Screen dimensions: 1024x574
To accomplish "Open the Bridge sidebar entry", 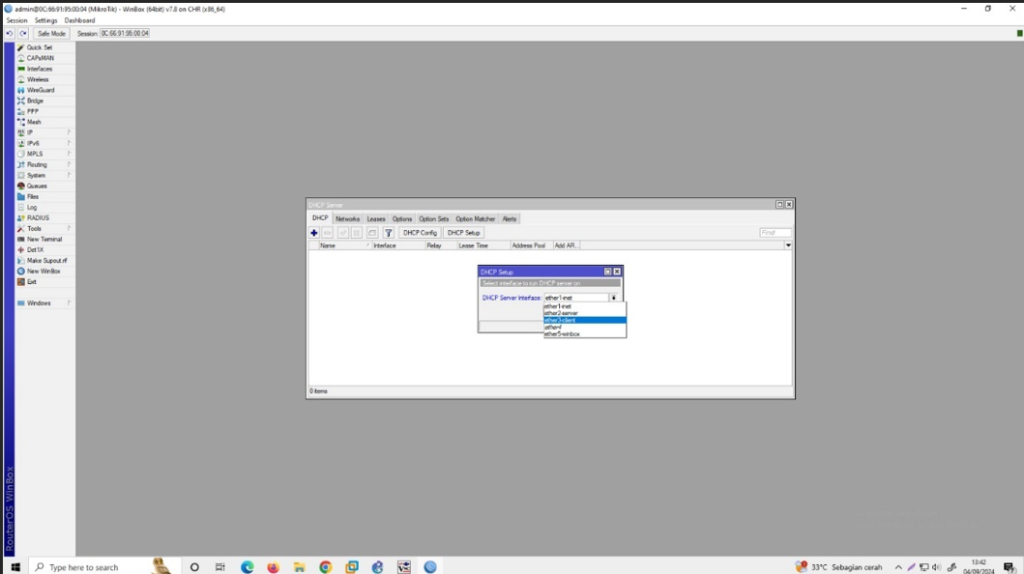I will (x=45, y=101).
